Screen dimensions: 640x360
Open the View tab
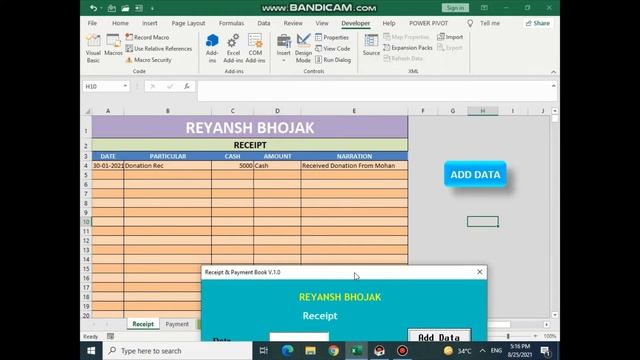pyautogui.click(x=322, y=23)
